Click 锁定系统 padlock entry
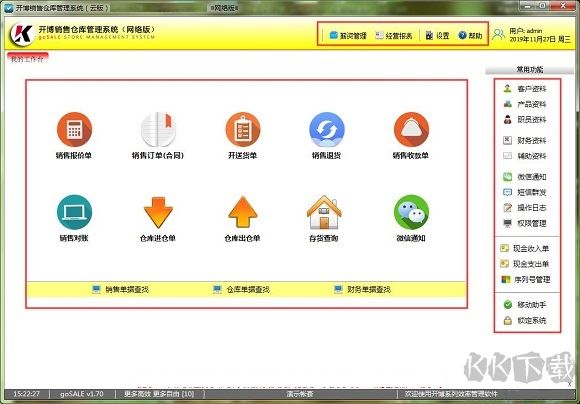 click(525, 320)
